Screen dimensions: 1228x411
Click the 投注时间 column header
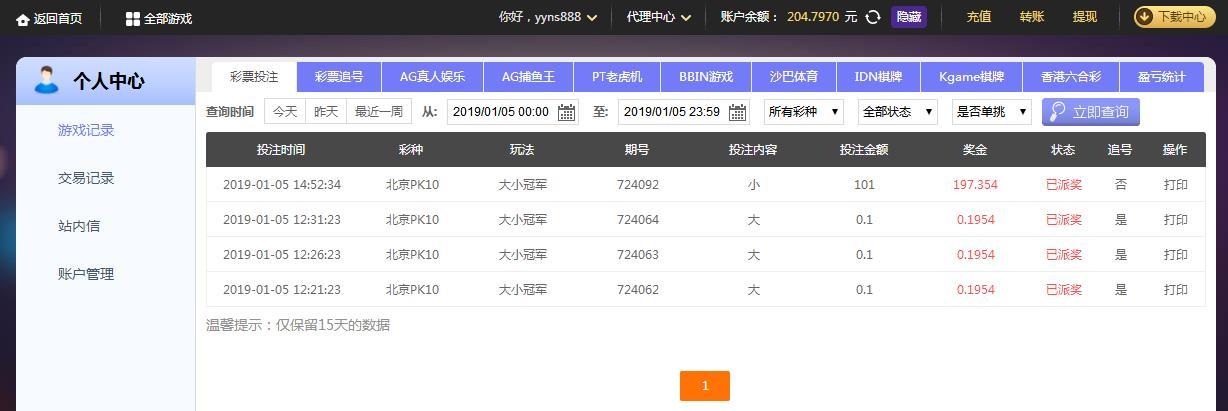pyautogui.click(x=281, y=150)
